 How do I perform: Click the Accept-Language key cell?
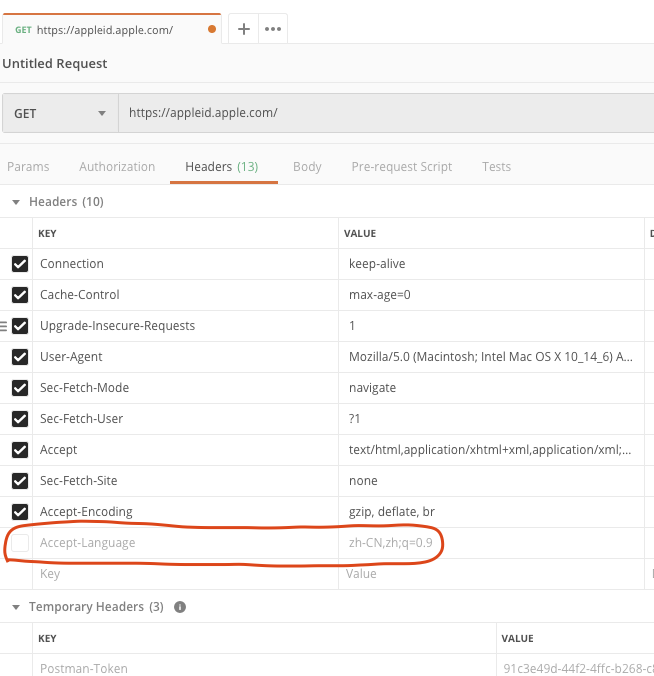coord(185,543)
